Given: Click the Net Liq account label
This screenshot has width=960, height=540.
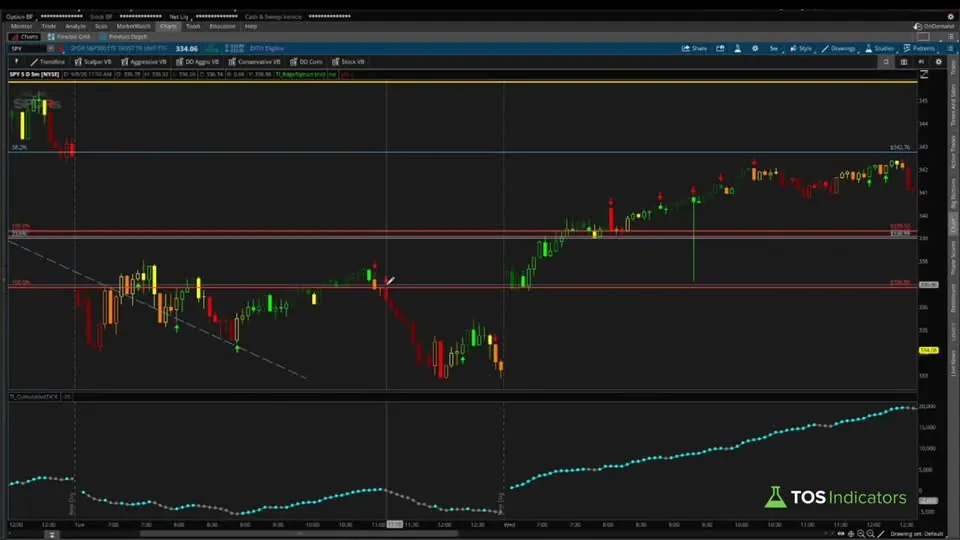Looking at the screenshot, I should click(x=179, y=17).
